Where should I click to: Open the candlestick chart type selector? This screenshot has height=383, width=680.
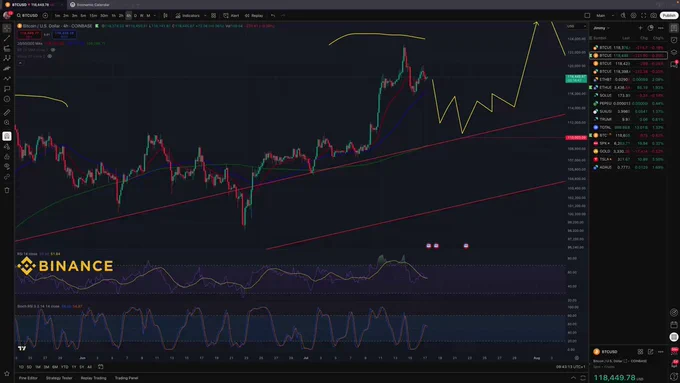pyautogui.click(x=165, y=16)
